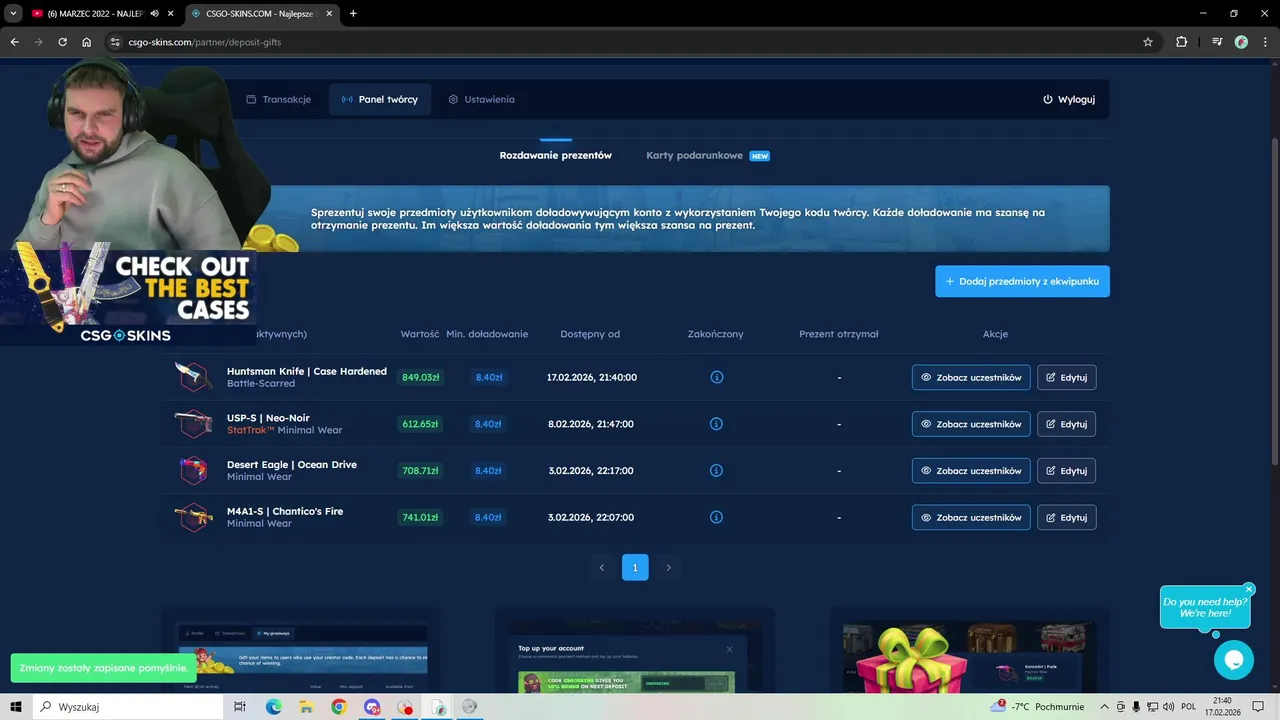Click 849.03zł value of Huntsman Knife
1280x720 pixels.
tap(420, 377)
